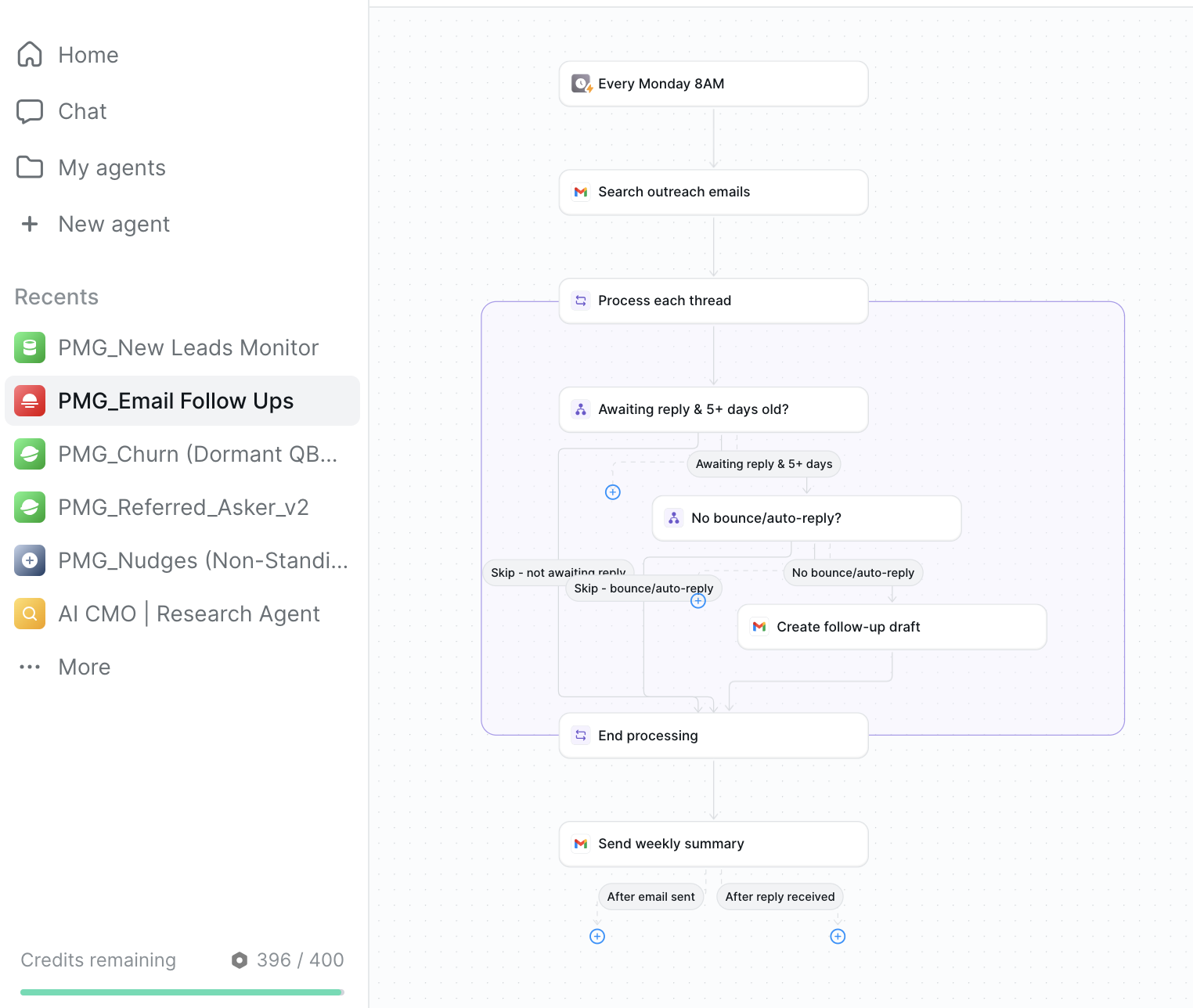Click the Gmail icon on Search outreach emails
The height and width of the screenshot is (1008, 1193).
pos(581,192)
